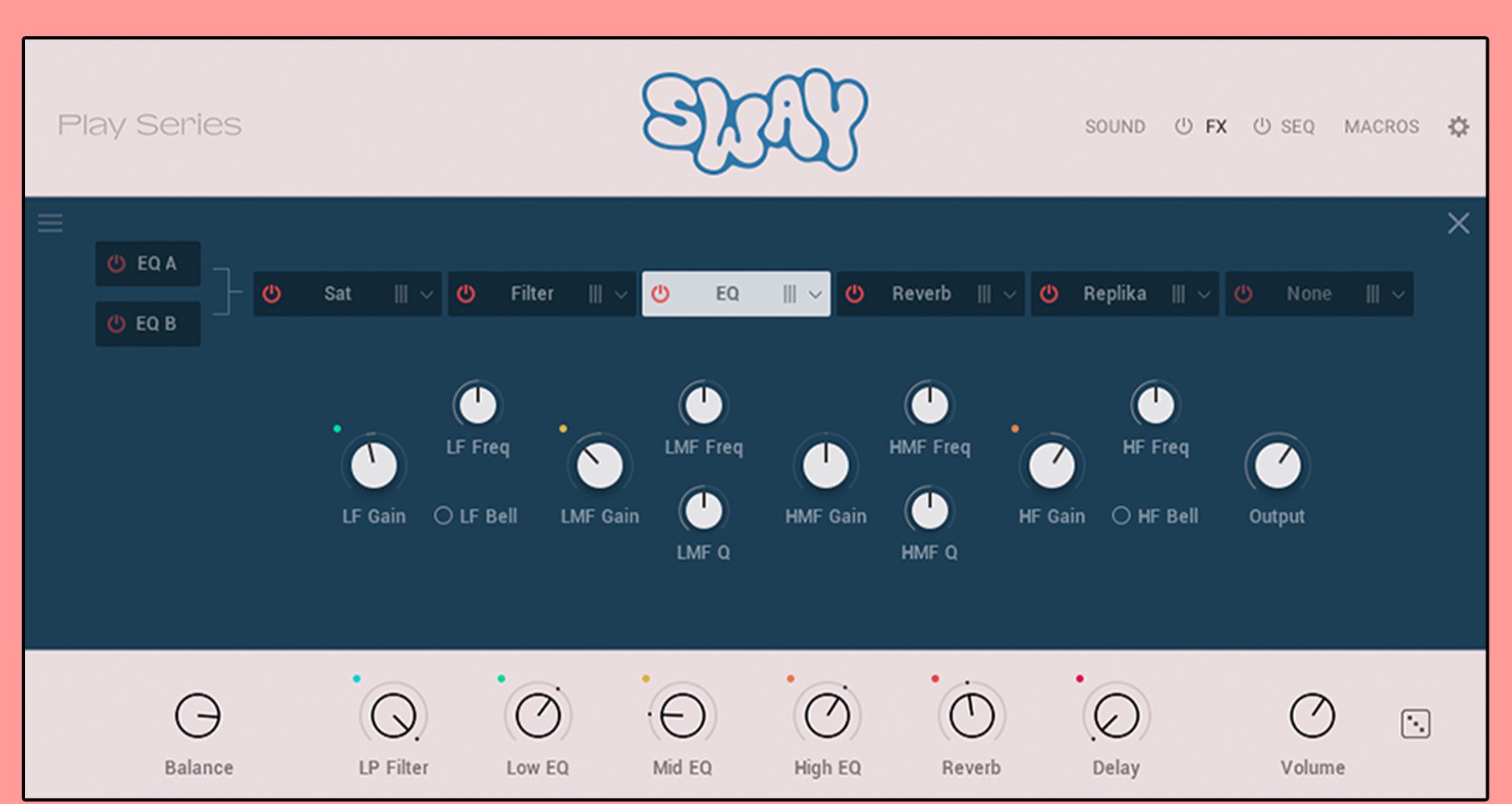This screenshot has height=804, width=1512.
Task: Close the FX panel with the X
Action: (1458, 224)
